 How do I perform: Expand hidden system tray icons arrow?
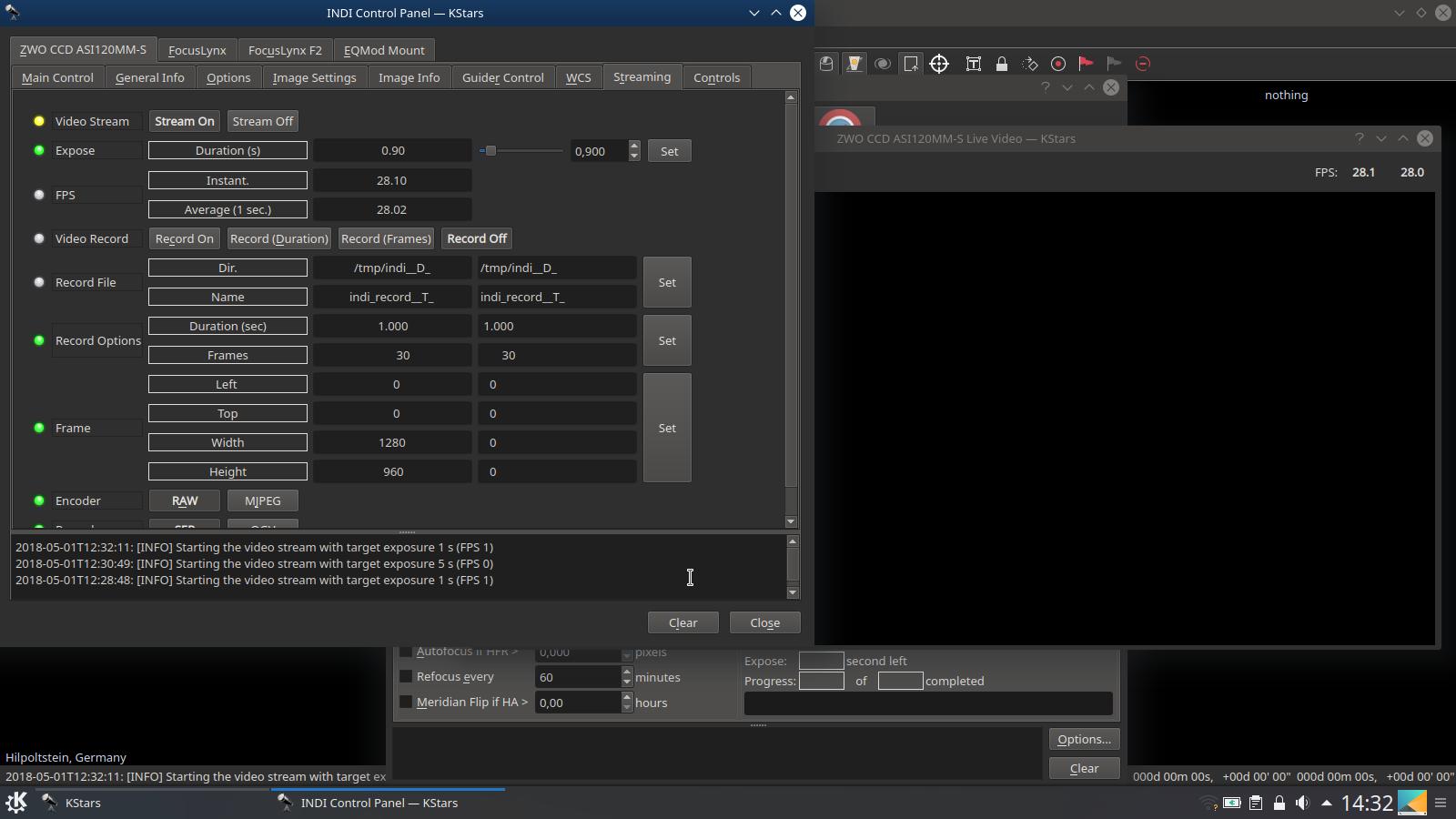click(1326, 803)
